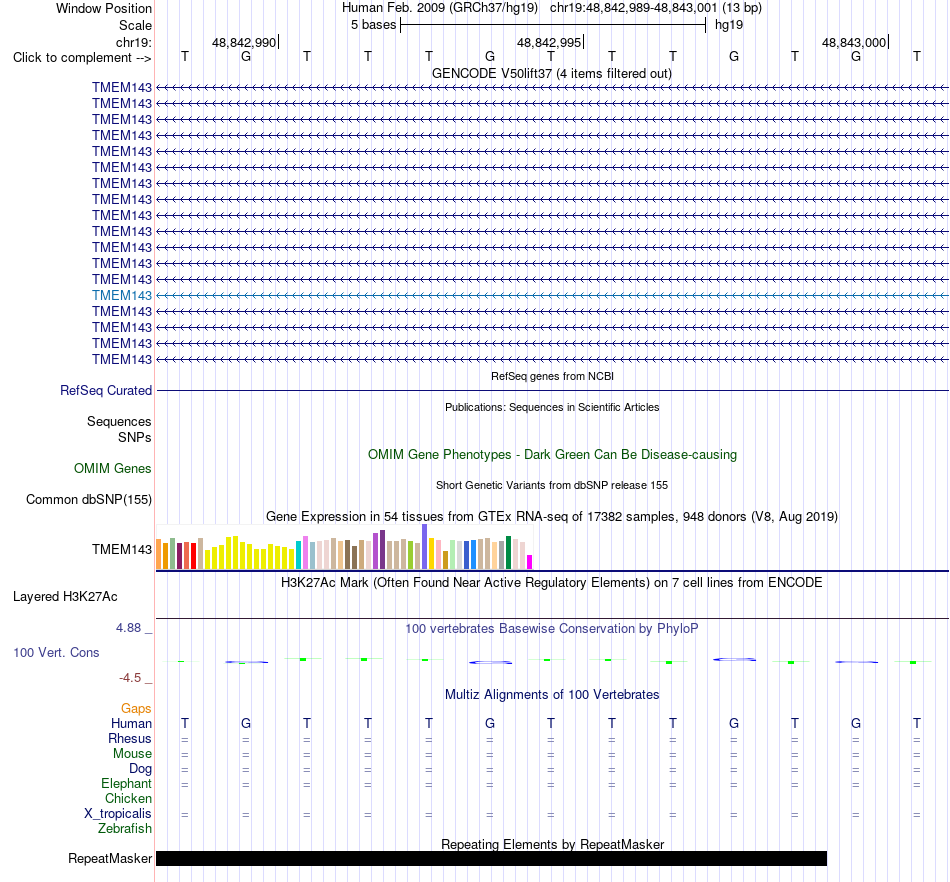The image size is (950, 882).
Task: Click the RefSeq Curated label
Action: (x=106, y=391)
